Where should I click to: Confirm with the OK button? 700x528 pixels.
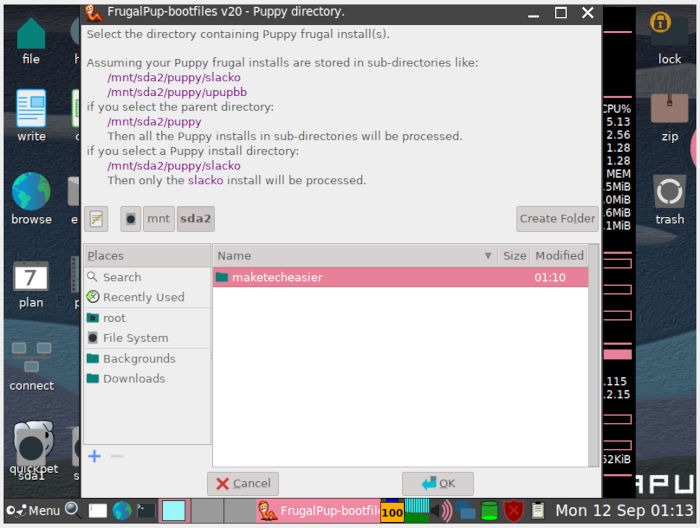(438, 483)
